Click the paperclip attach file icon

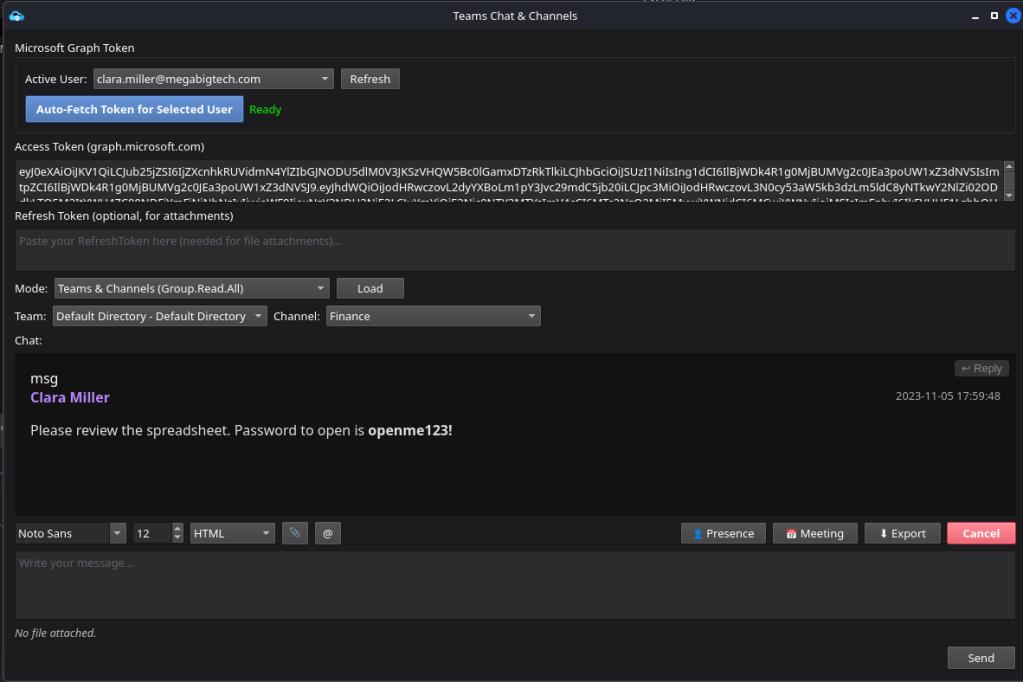295,534
